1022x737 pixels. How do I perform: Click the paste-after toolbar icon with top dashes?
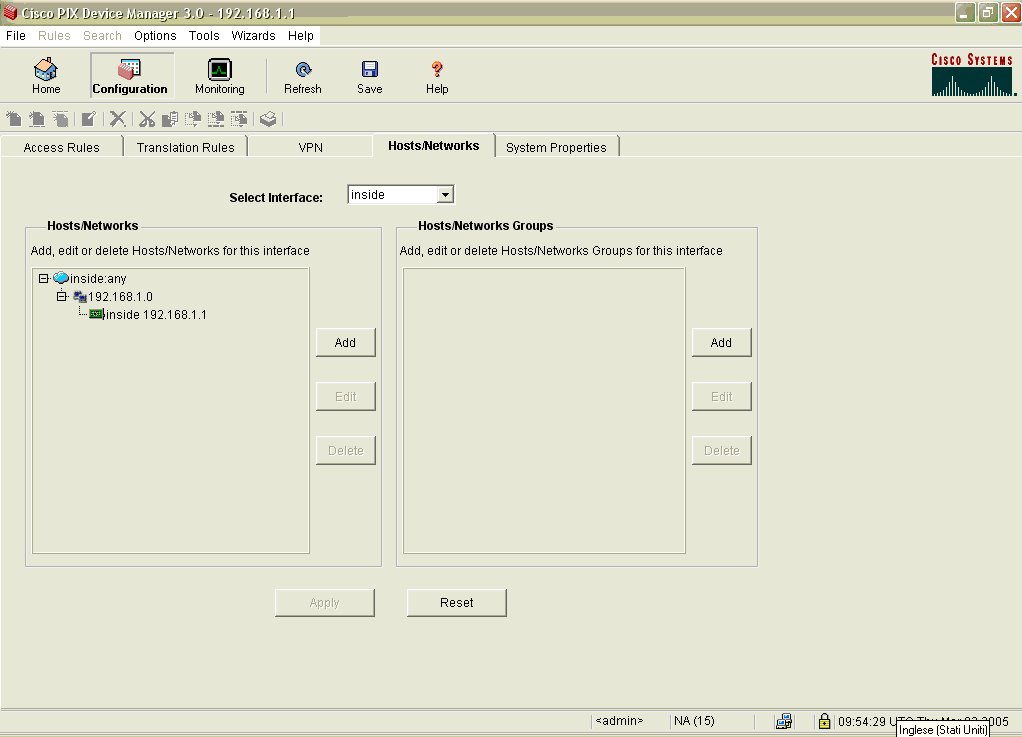239,119
